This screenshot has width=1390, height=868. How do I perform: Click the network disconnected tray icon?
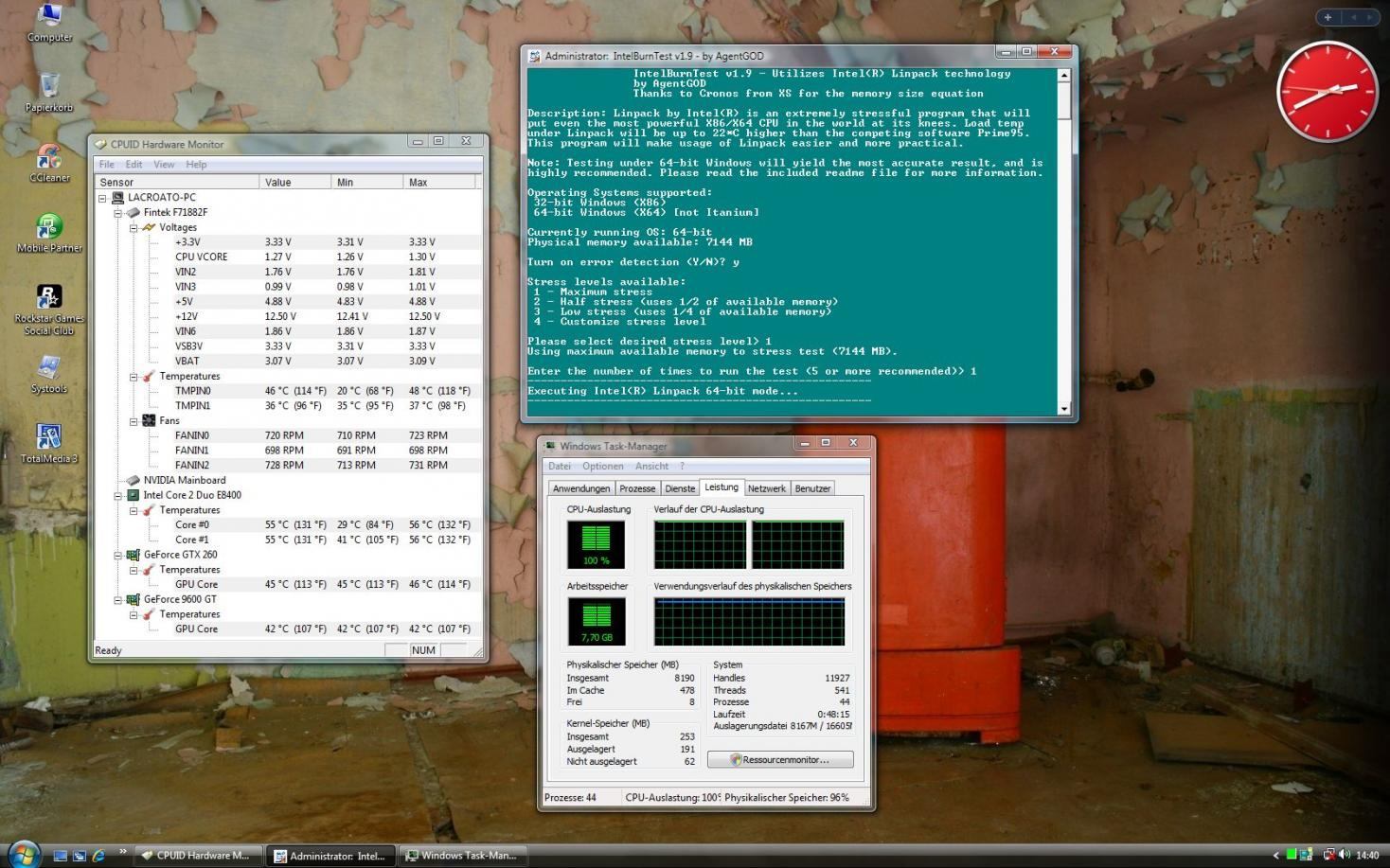1328,856
